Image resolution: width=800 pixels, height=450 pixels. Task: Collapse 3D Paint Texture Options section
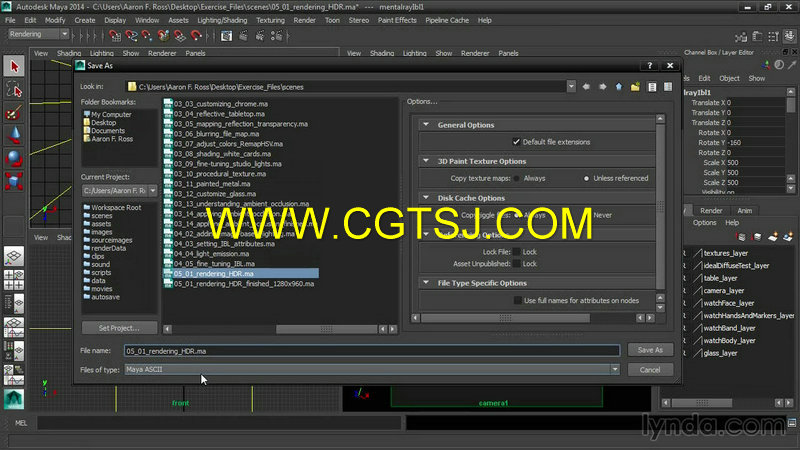(x=426, y=161)
